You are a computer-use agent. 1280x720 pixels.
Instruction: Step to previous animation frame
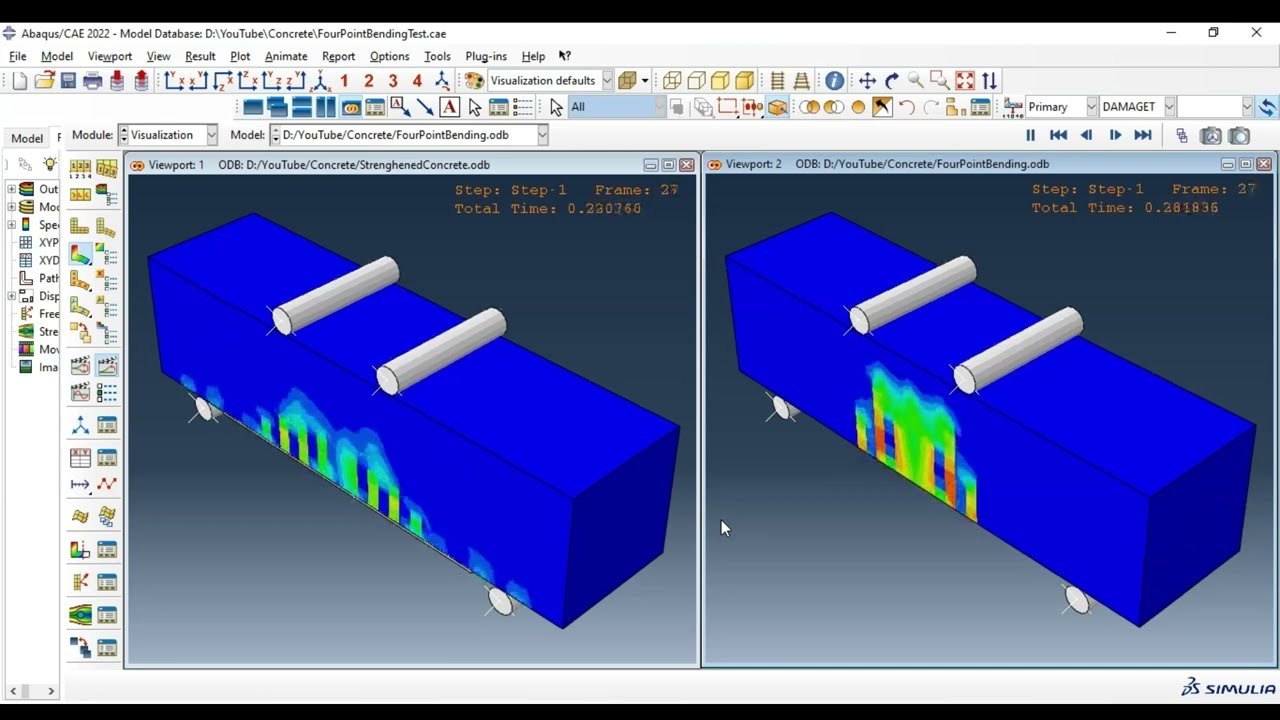coord(1086,135)
